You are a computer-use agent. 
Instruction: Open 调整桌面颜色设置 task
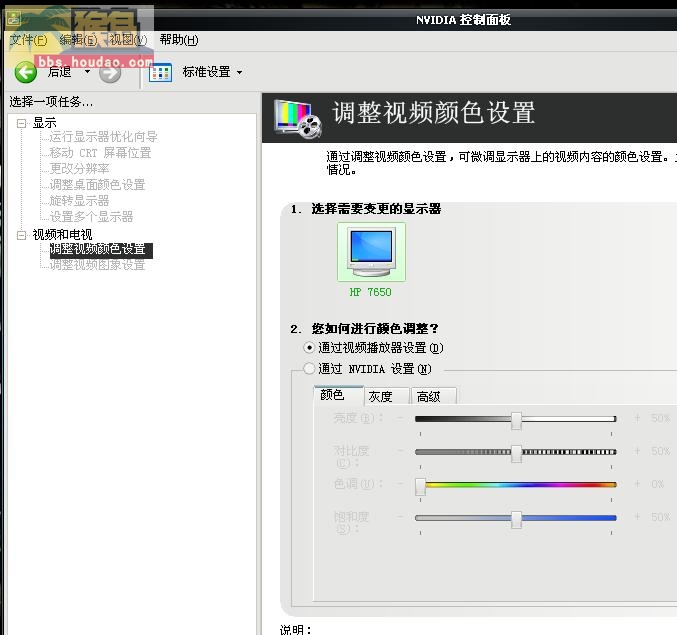point(97,185)
